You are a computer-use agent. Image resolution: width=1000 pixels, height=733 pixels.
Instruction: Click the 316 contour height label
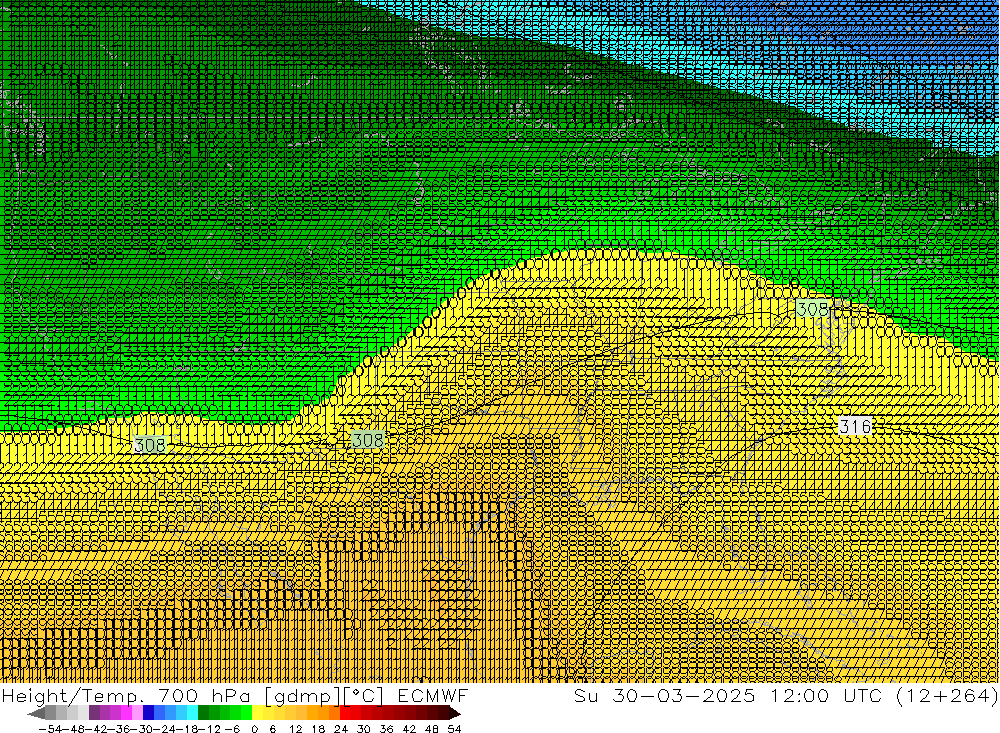(855, 426)
